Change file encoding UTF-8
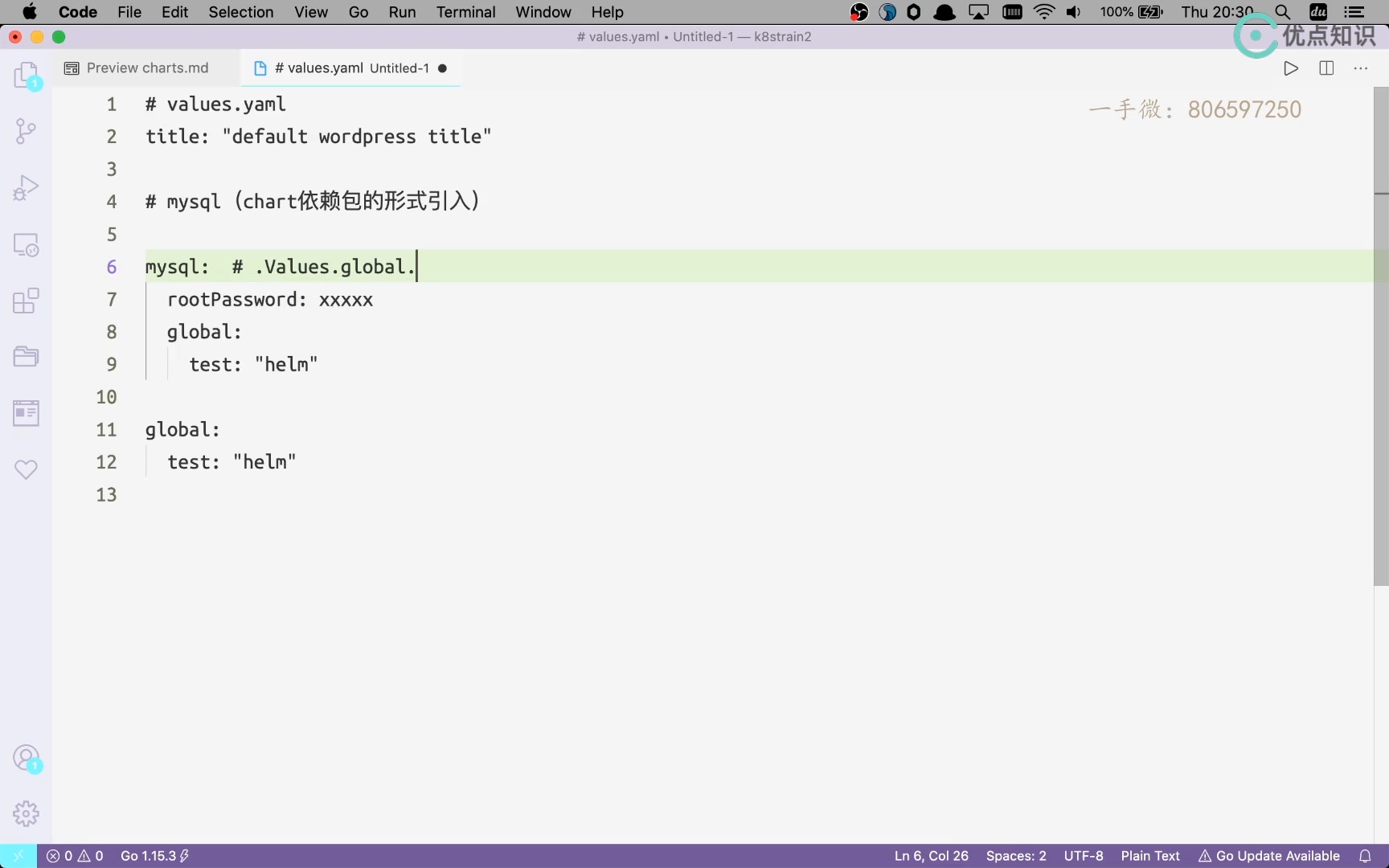The height and width of the screenshot is (868, 1389). [1084, 856]
